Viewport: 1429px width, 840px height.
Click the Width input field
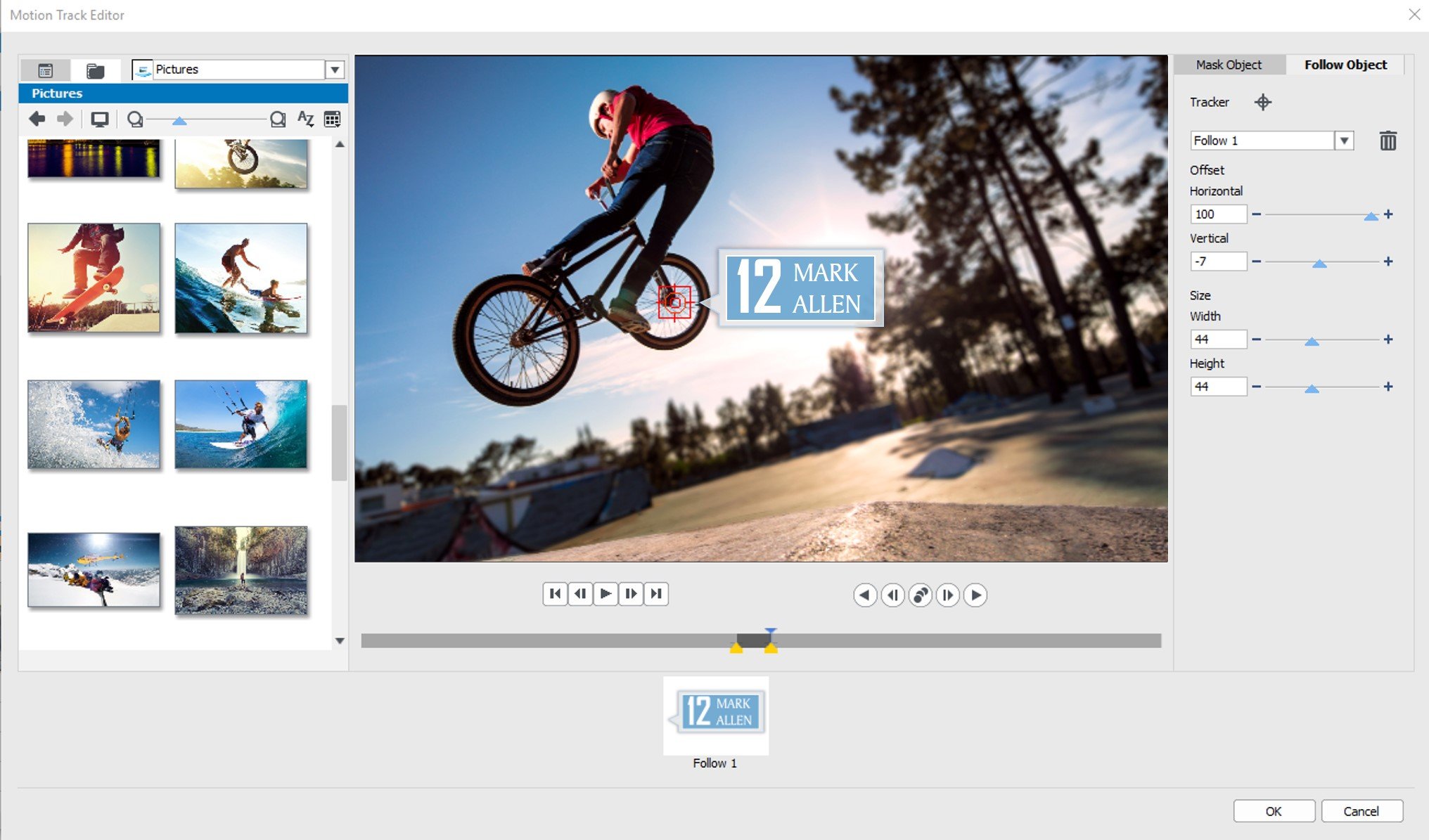coord(1217,340)
